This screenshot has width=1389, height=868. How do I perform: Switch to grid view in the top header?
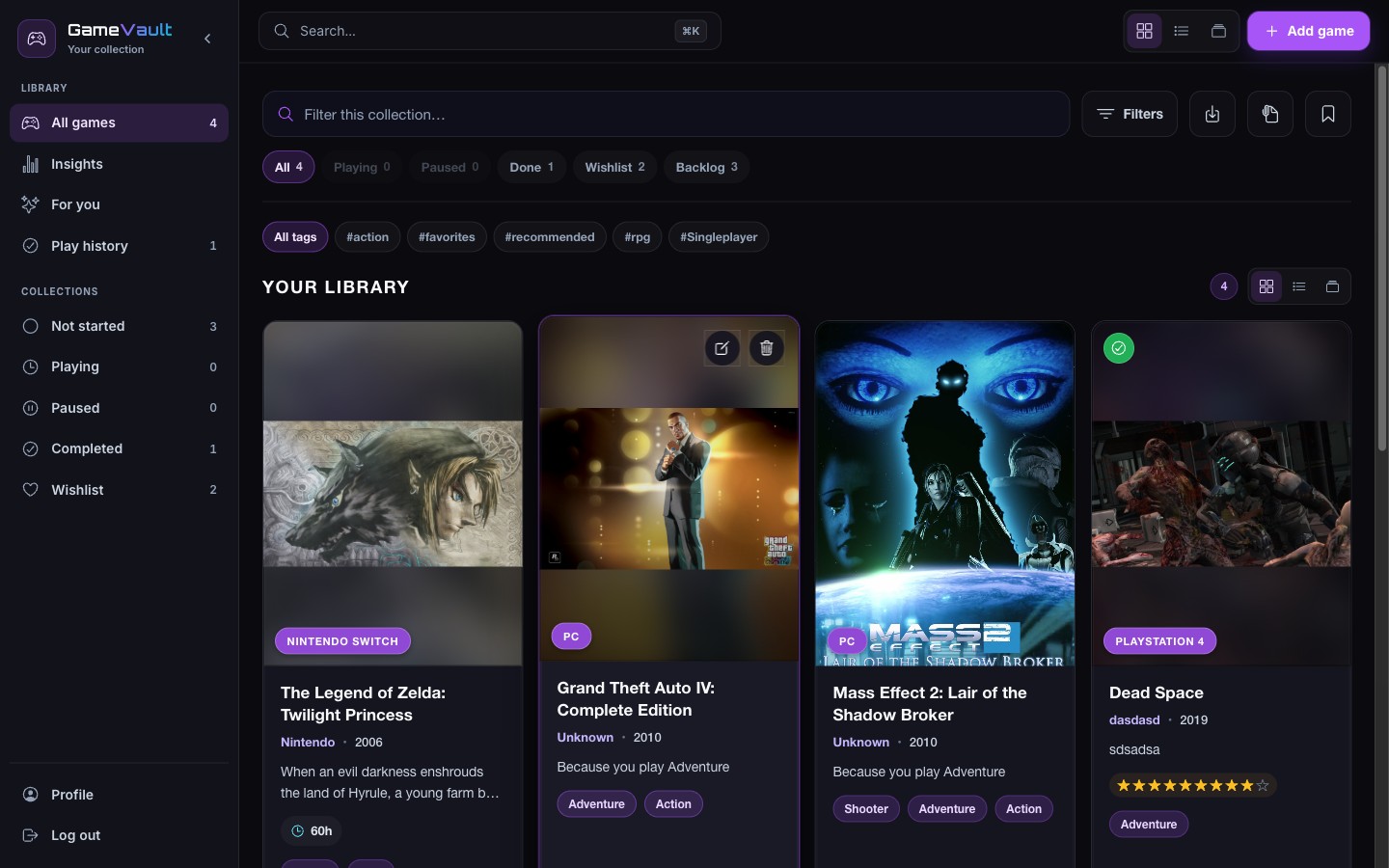1144,31
